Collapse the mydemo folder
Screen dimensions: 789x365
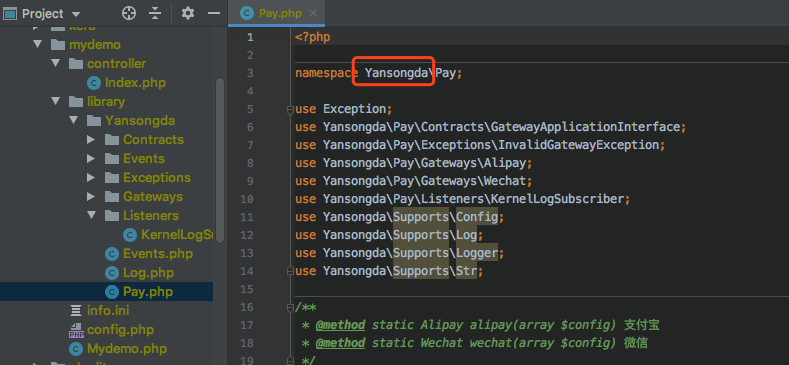click(37, 44)
